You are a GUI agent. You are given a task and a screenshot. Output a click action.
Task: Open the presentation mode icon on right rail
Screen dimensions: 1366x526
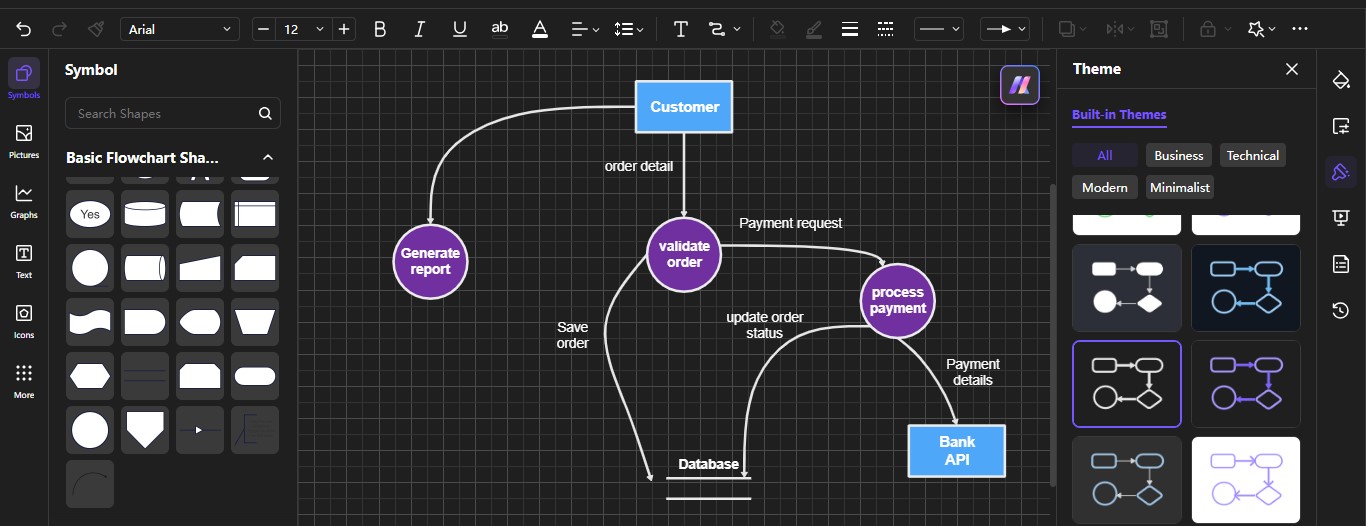[1341, 218]
